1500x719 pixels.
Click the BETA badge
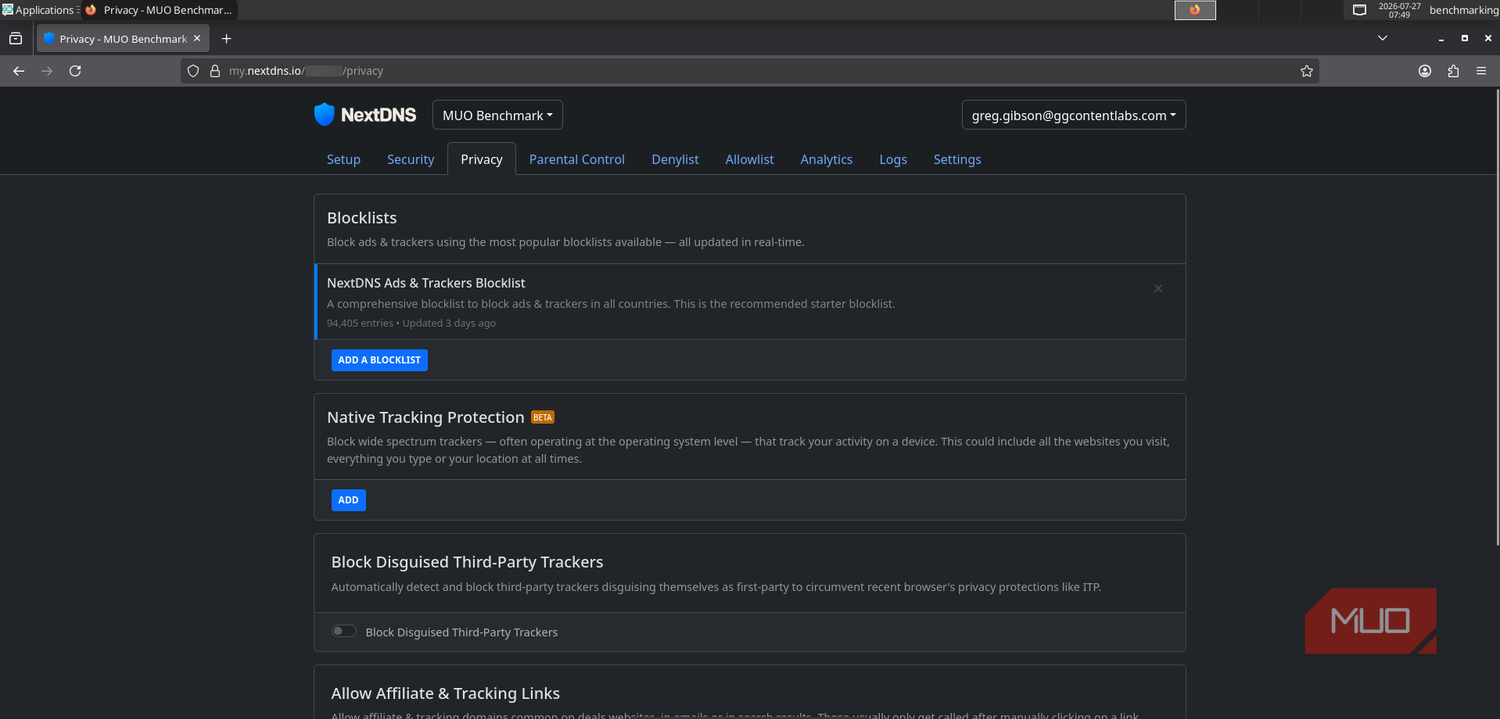point(542,417)
